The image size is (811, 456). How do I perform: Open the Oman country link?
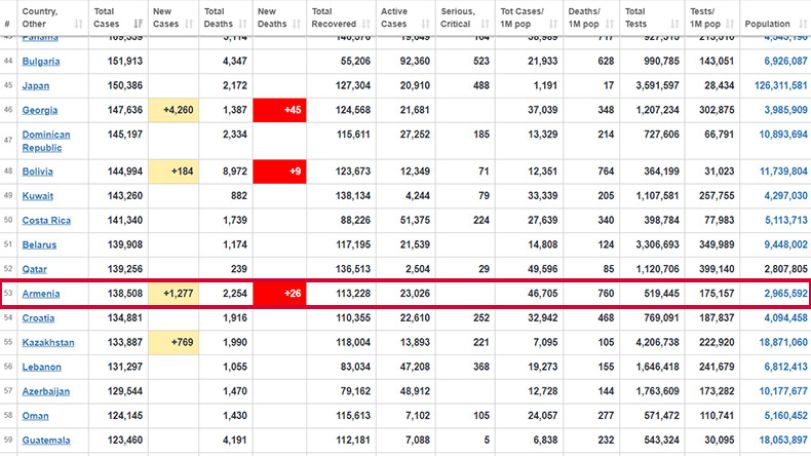tap(35, 416)
